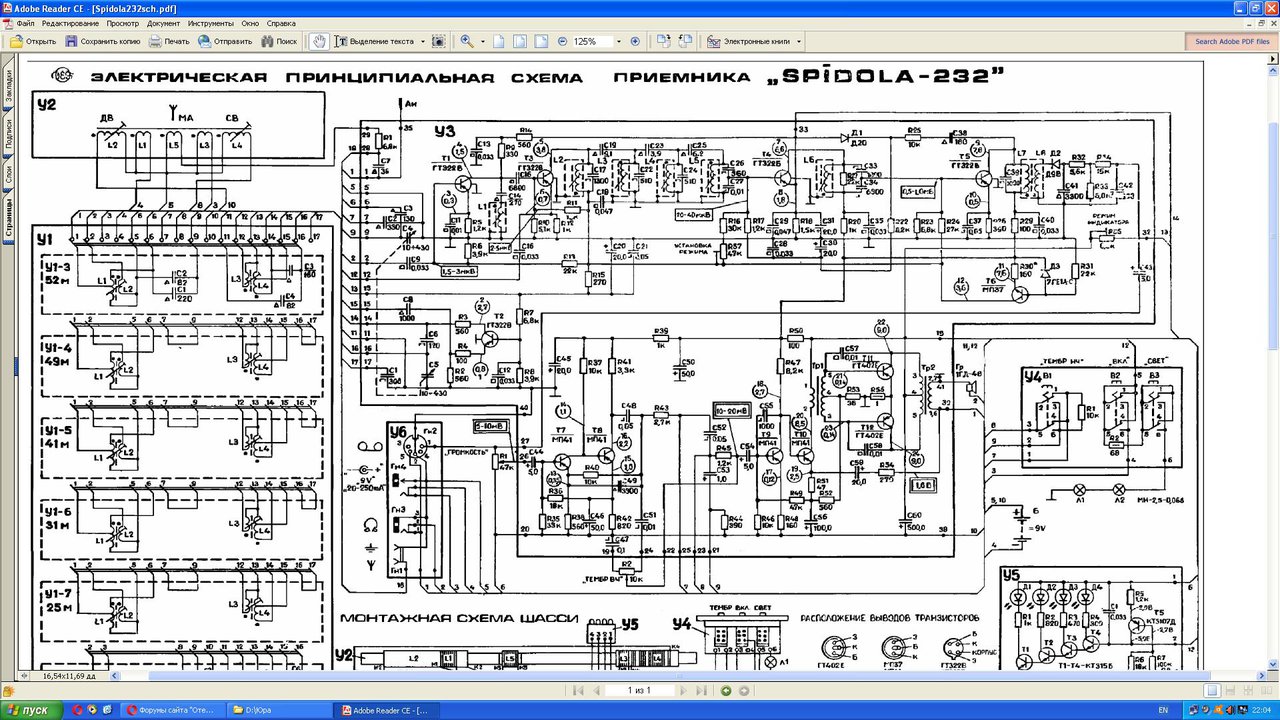
Task: Go to previous view green arrow
Action: pyautogui.click(x=726, y=690)
